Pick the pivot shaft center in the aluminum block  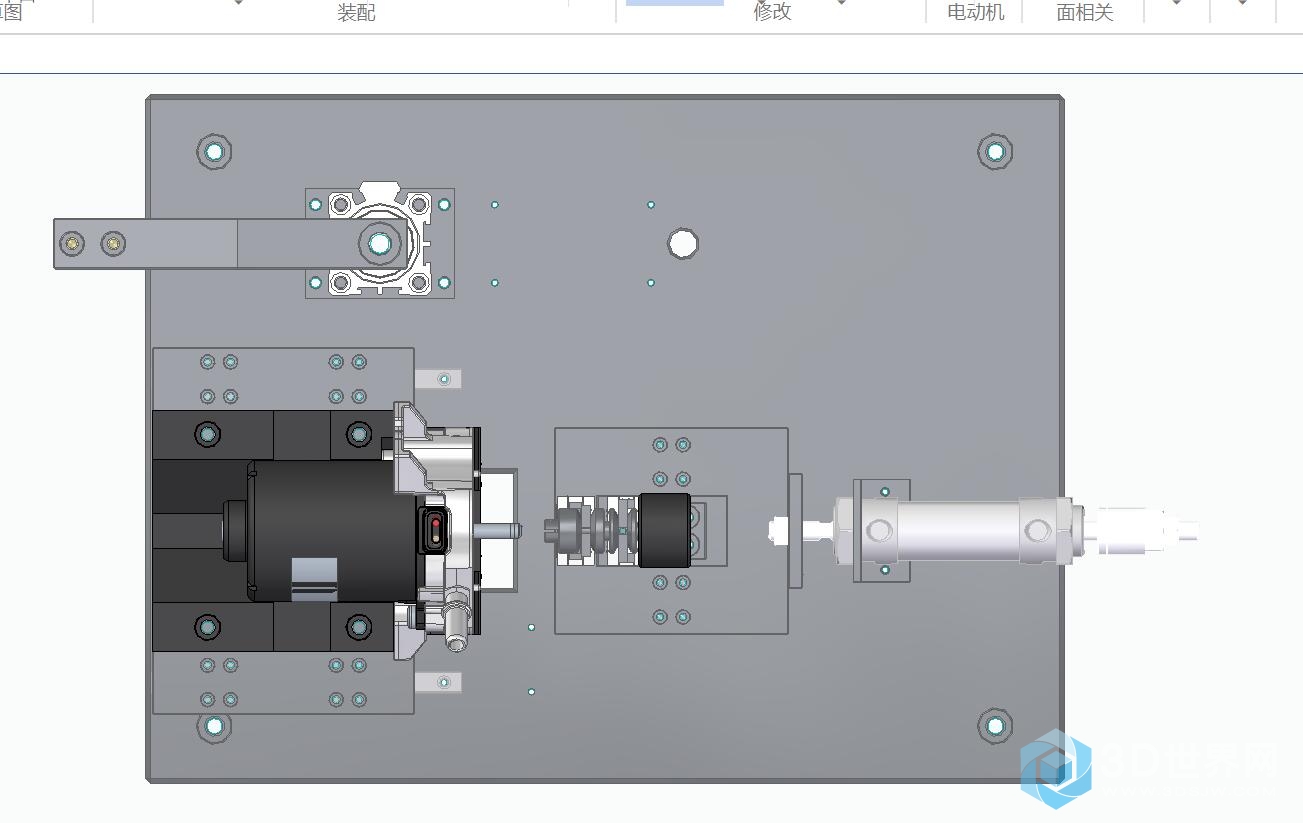point(380,243)
